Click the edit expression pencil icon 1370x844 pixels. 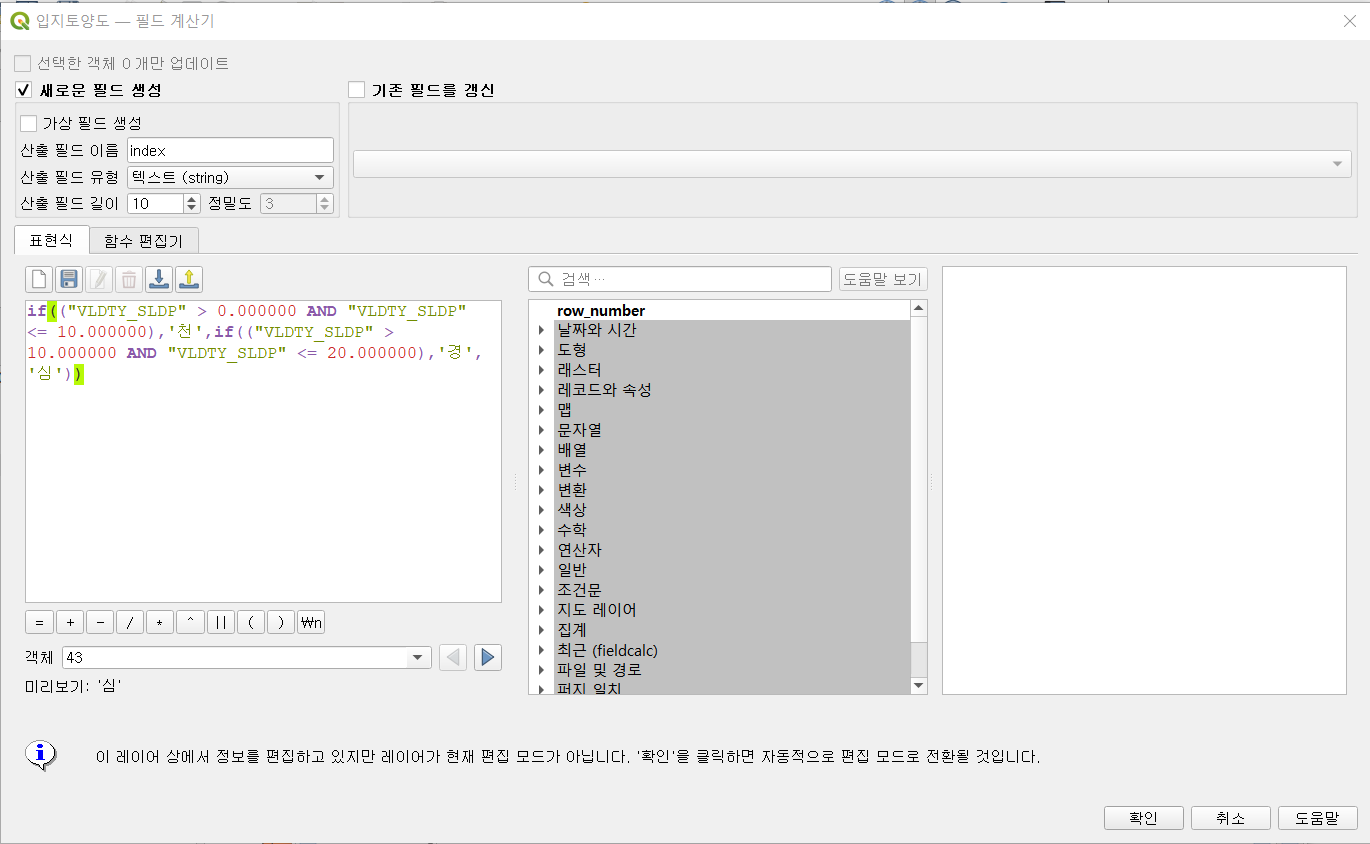pyautogui.click(x=99, y=279)
